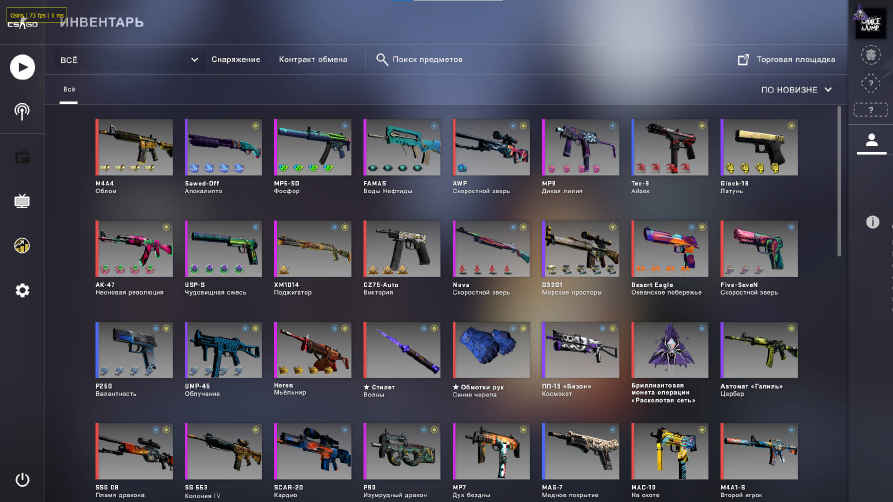Select the MP9 item thumbnail
Viewport: 893px width, 502px height.
pyautogui.click(x=580, y=147)
